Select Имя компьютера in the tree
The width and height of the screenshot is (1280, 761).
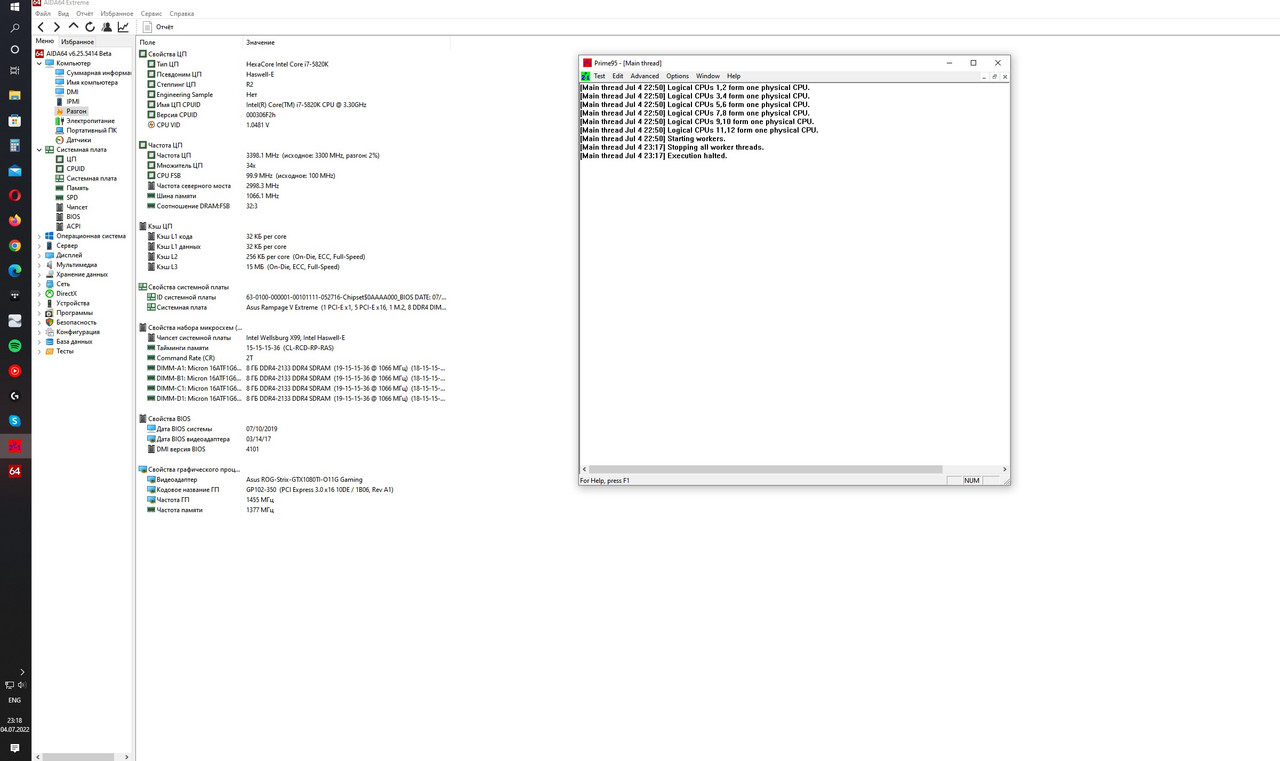92,82
